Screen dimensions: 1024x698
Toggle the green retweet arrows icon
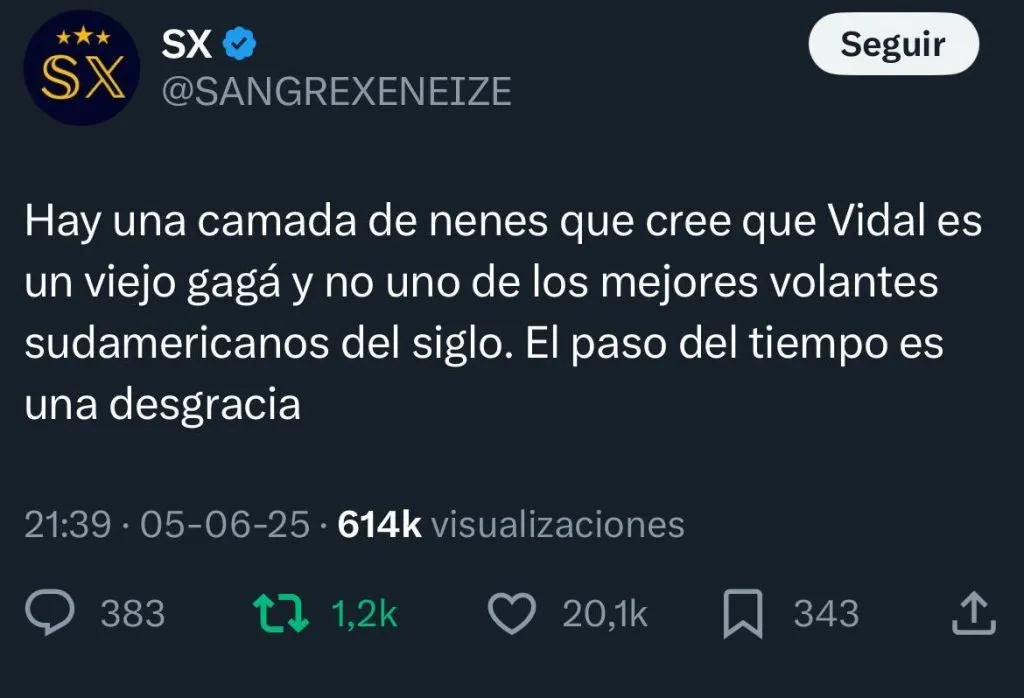(281, 612)
